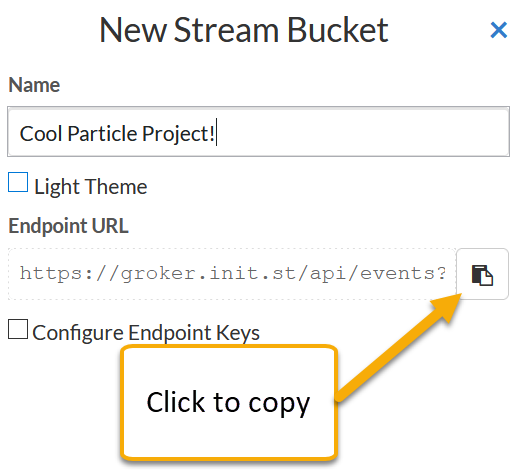Click 'events?' in the endpoint URL
The image size is (521, 470).
point(403,274)
